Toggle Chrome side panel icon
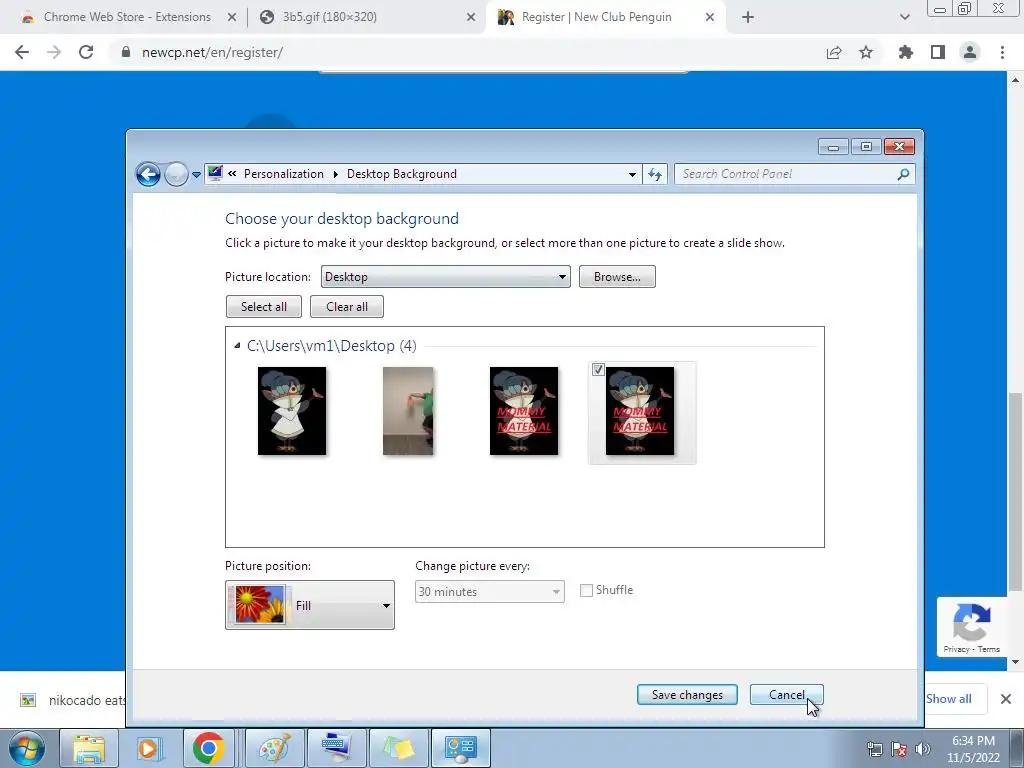The height and width of the screenshot is (768, 1024). (938, 52)
